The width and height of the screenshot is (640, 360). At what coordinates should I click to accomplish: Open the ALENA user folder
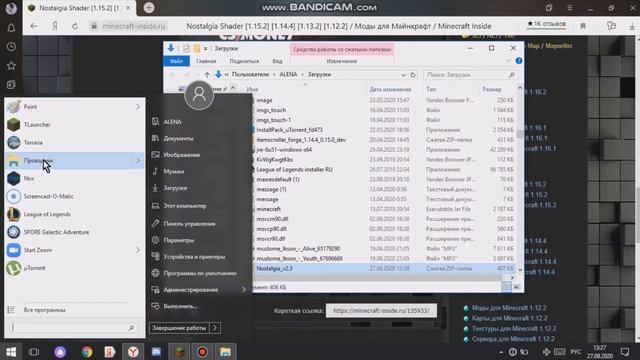pos(172,122)
